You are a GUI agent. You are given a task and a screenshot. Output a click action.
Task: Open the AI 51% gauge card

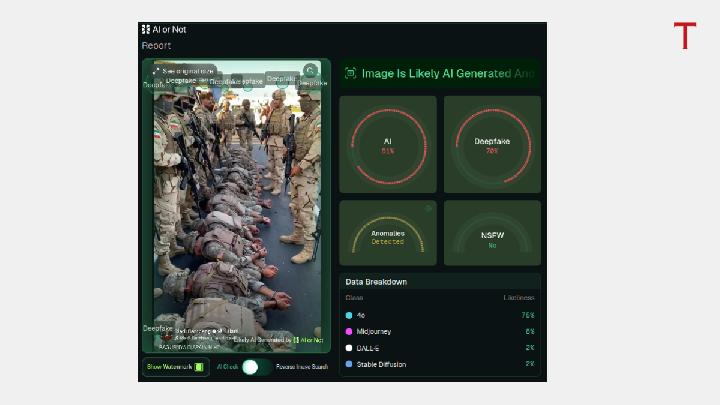(388, 145)
